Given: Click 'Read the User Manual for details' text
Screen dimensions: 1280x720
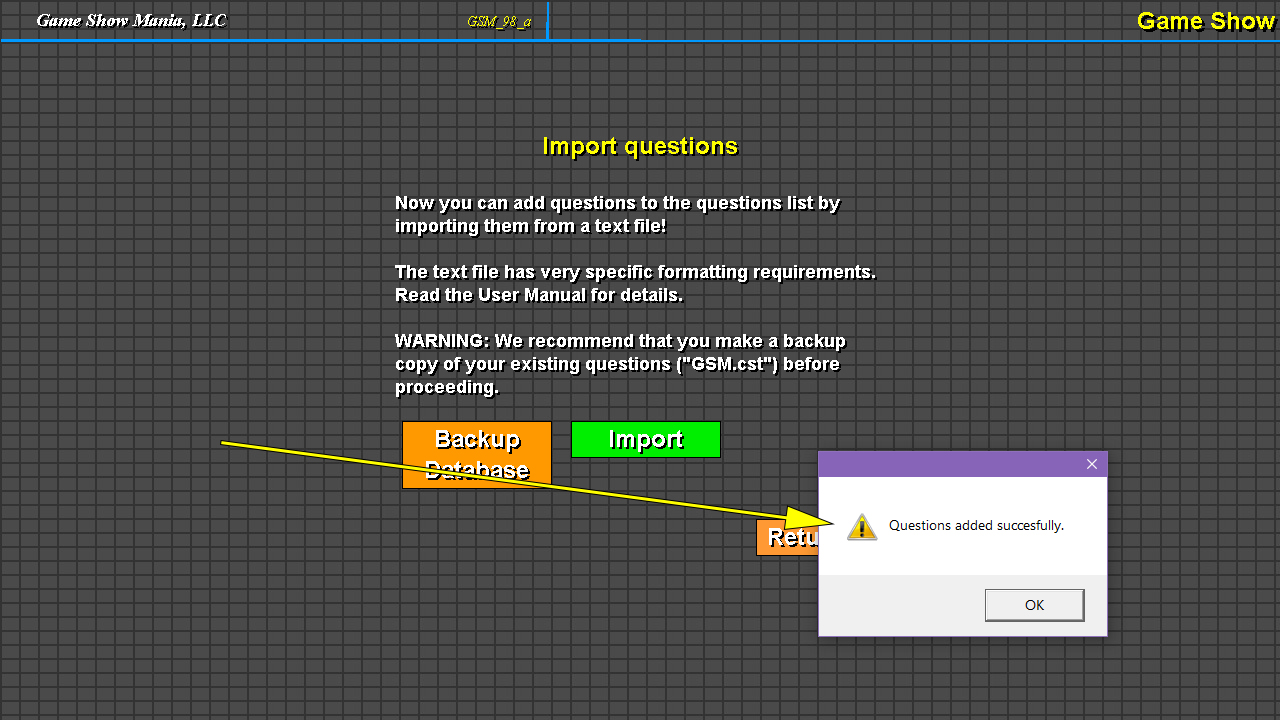Looking at the screenshot, I should (539, 295).
